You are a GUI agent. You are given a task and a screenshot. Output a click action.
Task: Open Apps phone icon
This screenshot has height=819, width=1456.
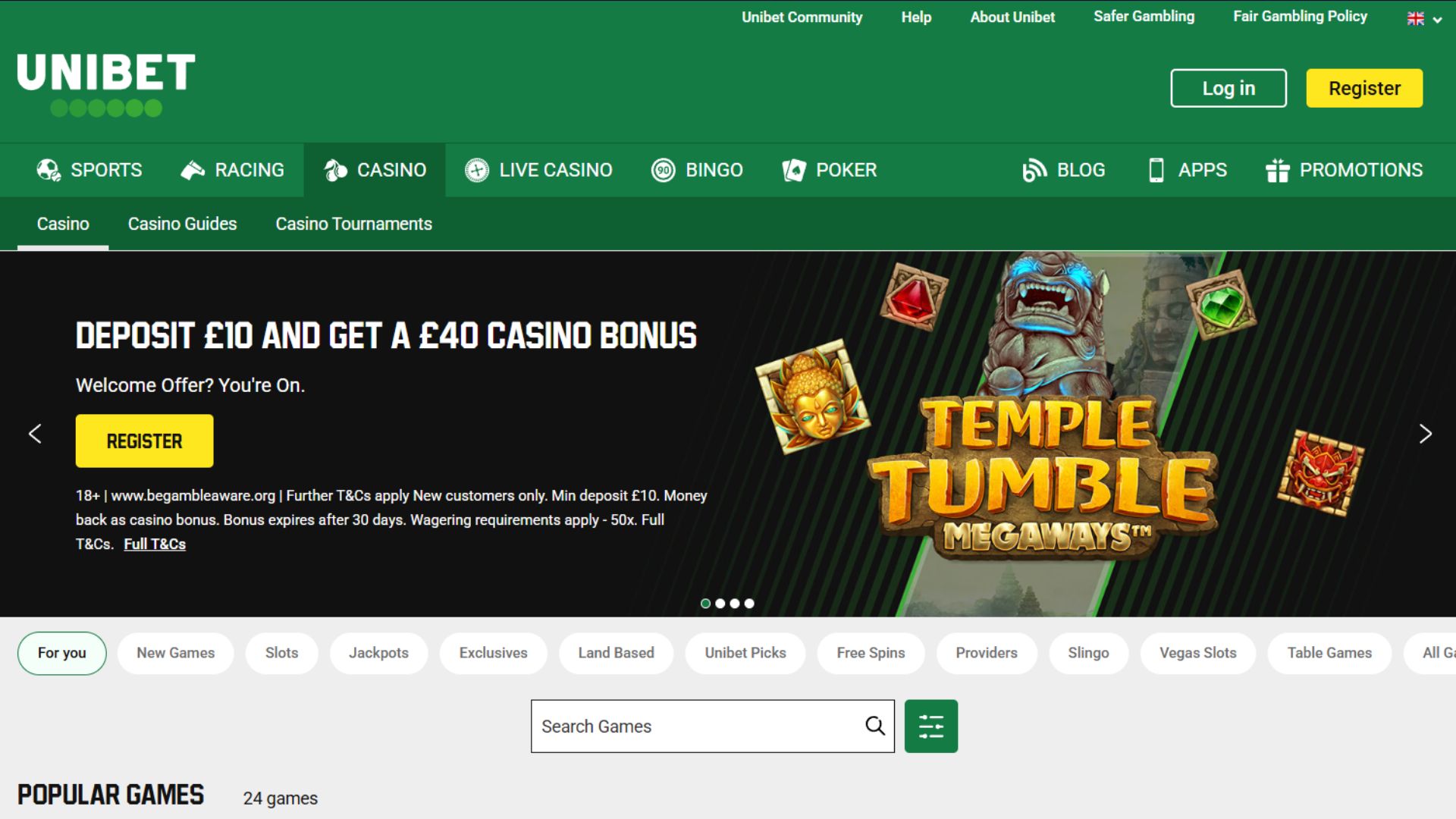(1156, 170)
